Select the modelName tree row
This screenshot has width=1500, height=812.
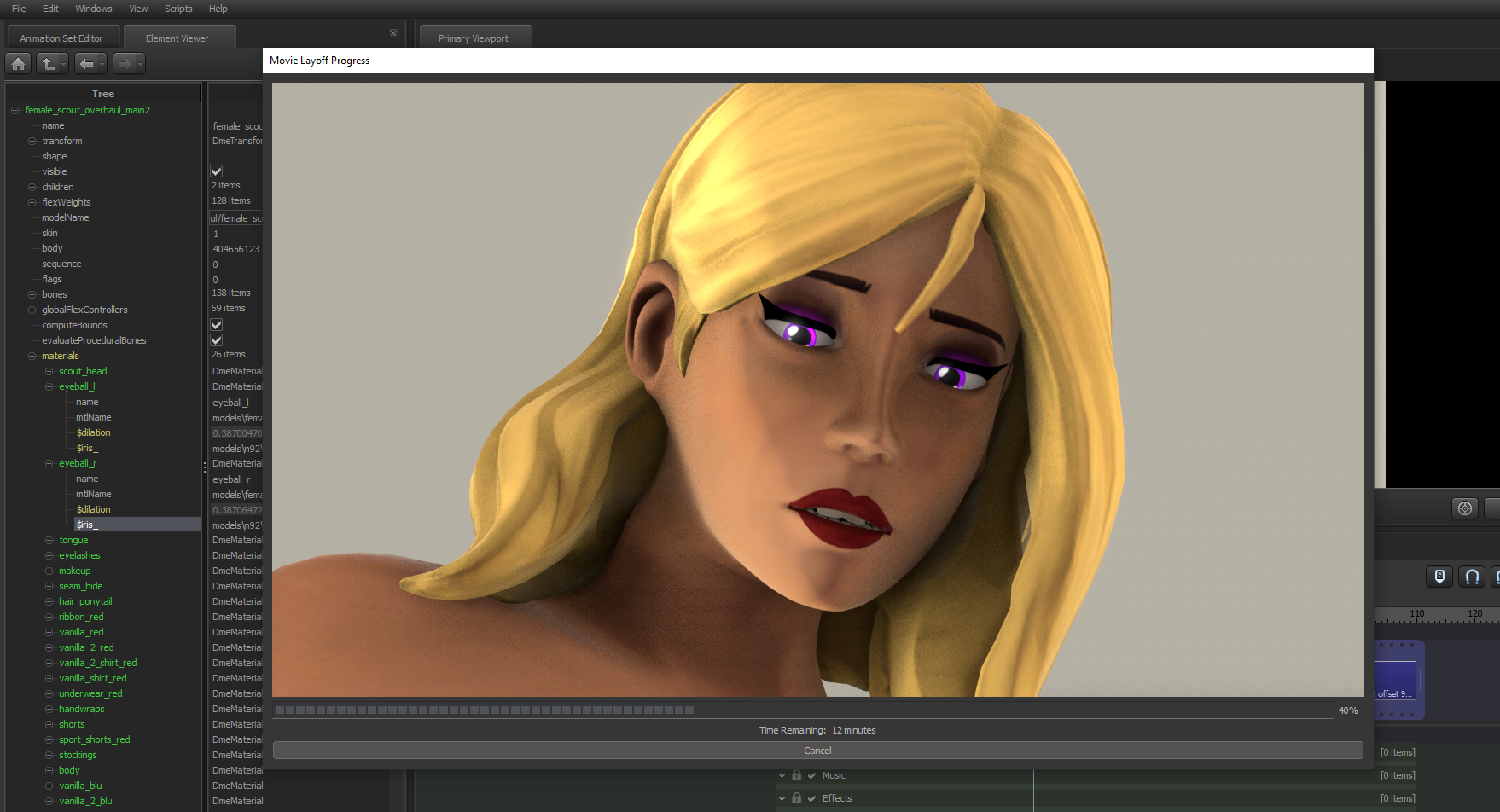click(x=66, y=217)
